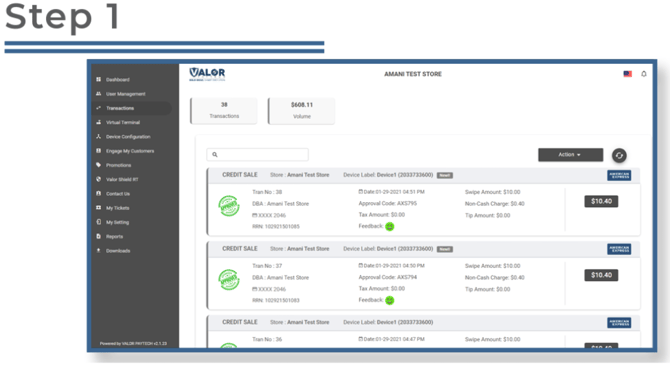Click AMANI TEST STORE header title
This screenshot has width=670, height=377.
(413, 74)
